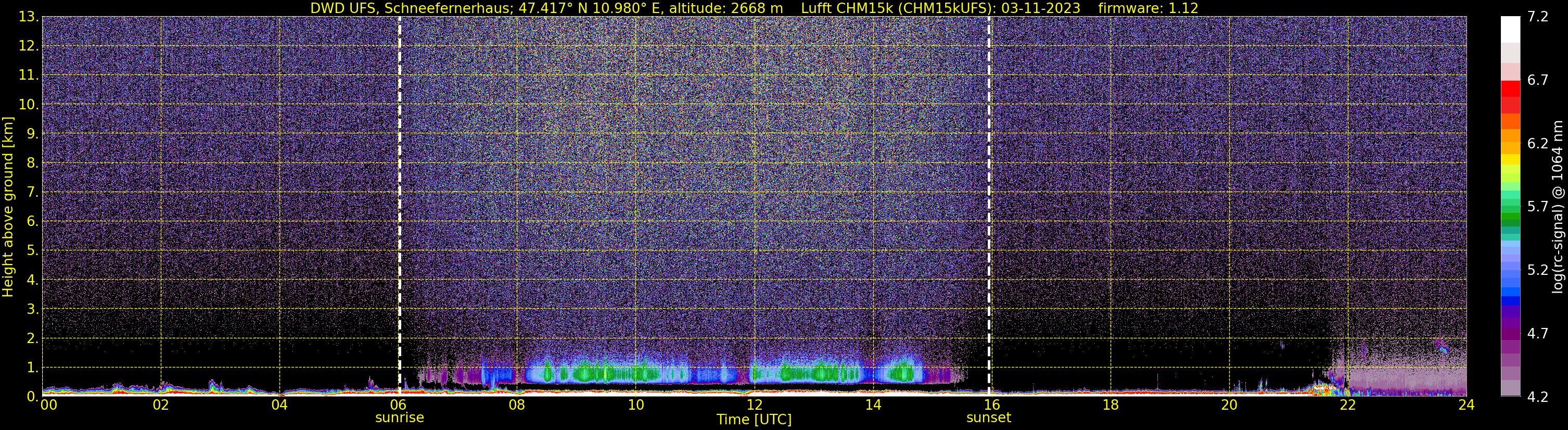Screen dimensions: 1568x430
Task: Click the colorbar tick value "4.7"
Action: 1537,334
